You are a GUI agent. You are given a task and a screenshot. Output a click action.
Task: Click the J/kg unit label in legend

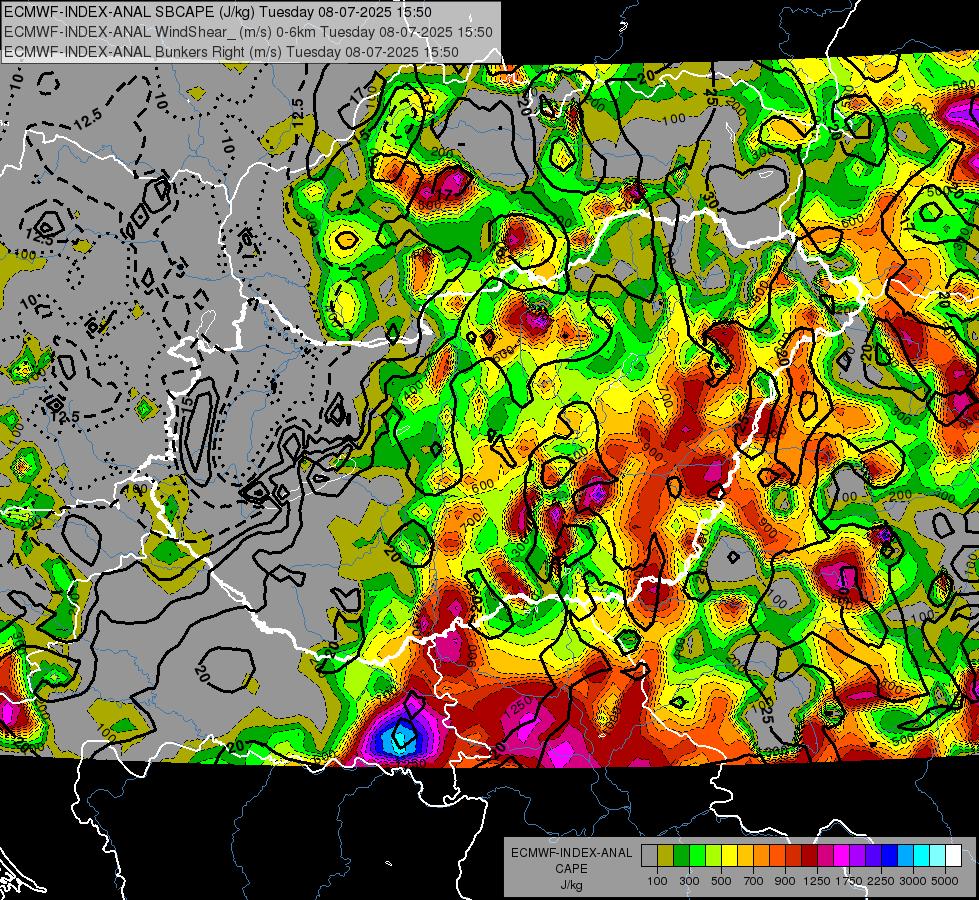571,885
